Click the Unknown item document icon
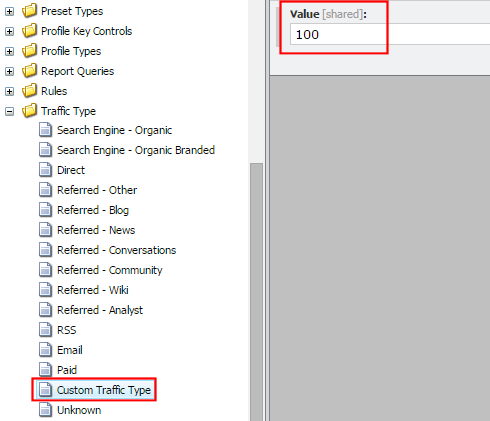This screenshot has height=421, width=490. click(45, 410)
